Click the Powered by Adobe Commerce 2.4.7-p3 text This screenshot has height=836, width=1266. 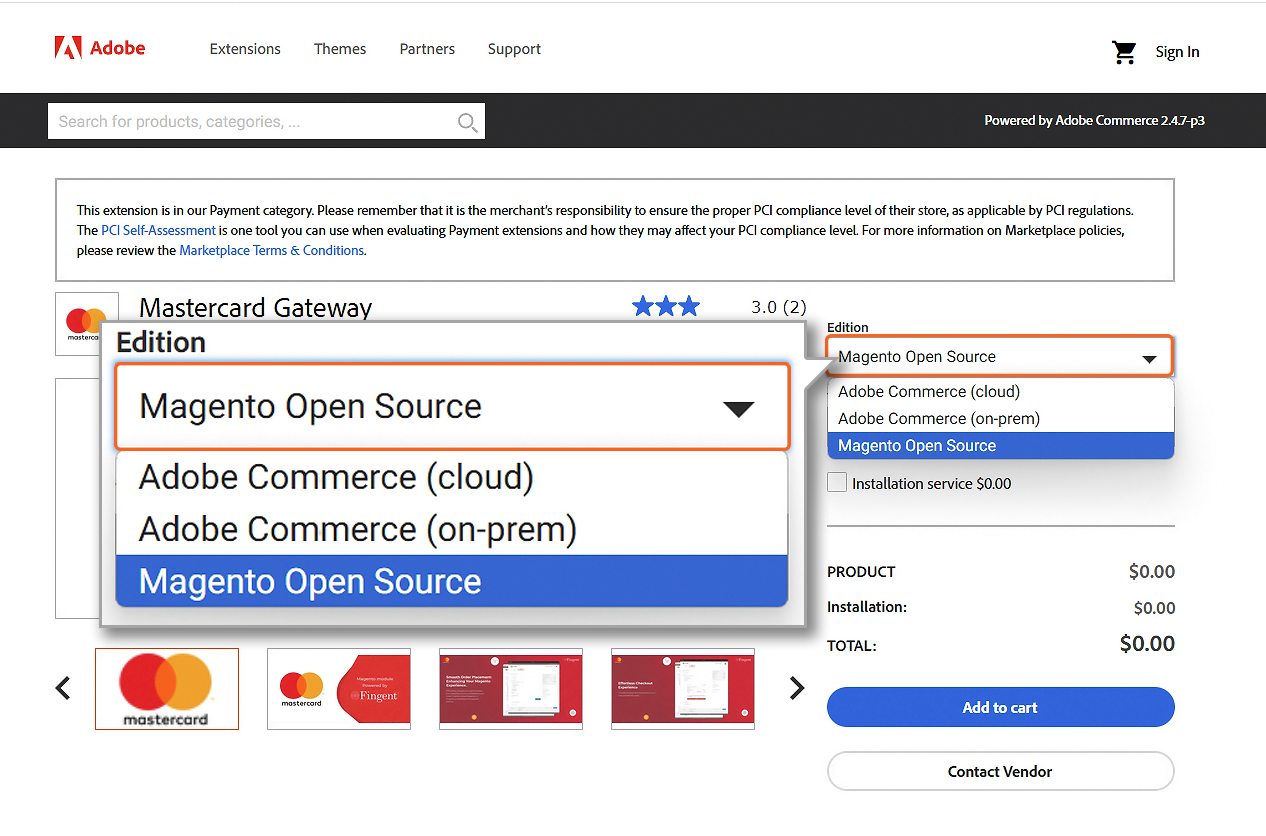(1094, 121)
